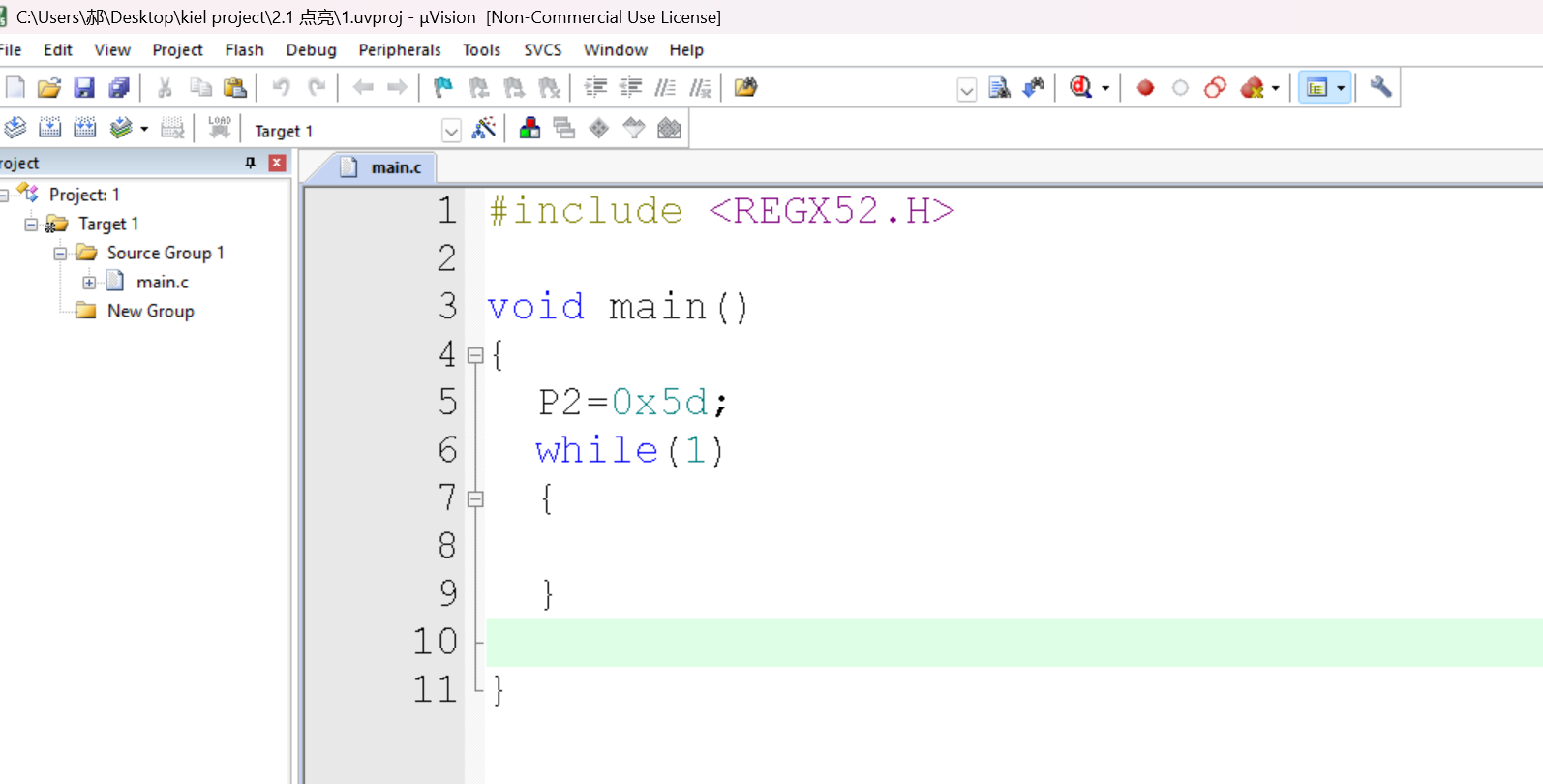Image resolution: width=1543 pixels, height=784 pixels.
Task: Collapse the while block fold at line 7
Action: (475, 499)
